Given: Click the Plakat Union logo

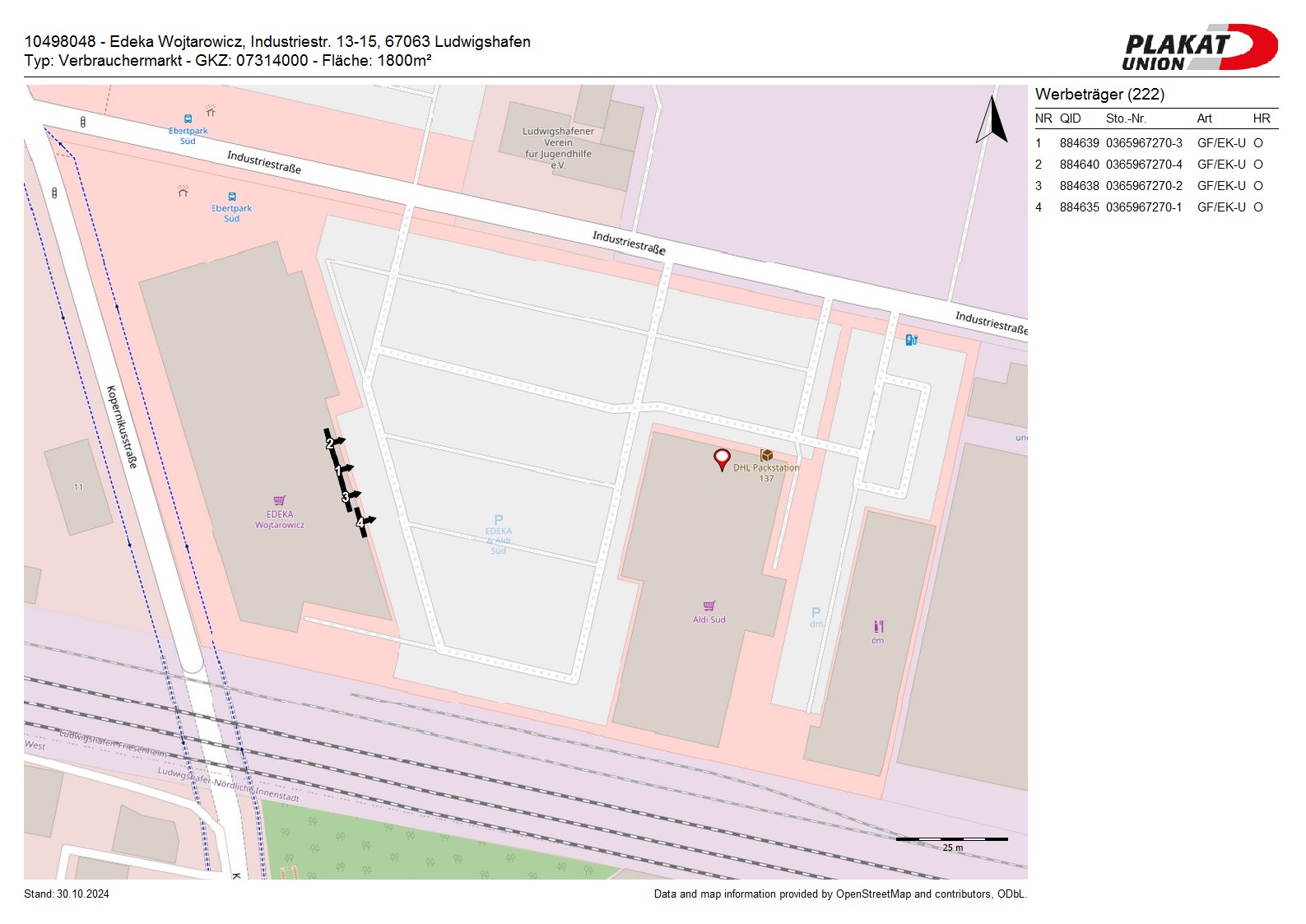Looking at the screenshot, I should pyautogui.click(x=1199, y=48).
